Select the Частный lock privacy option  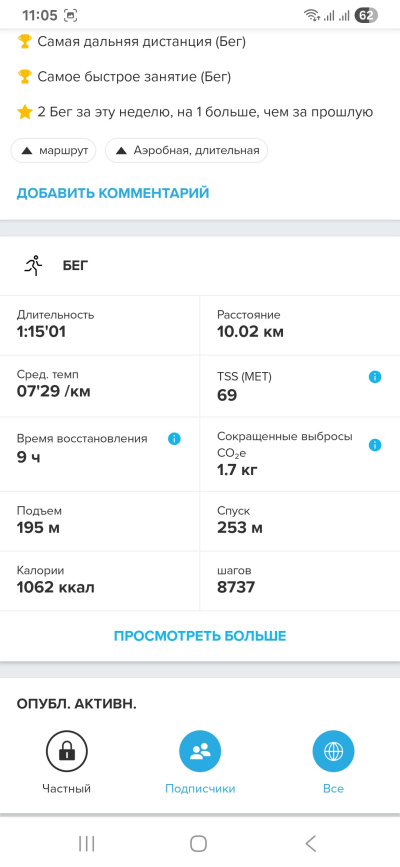click(x=66, y=762)
